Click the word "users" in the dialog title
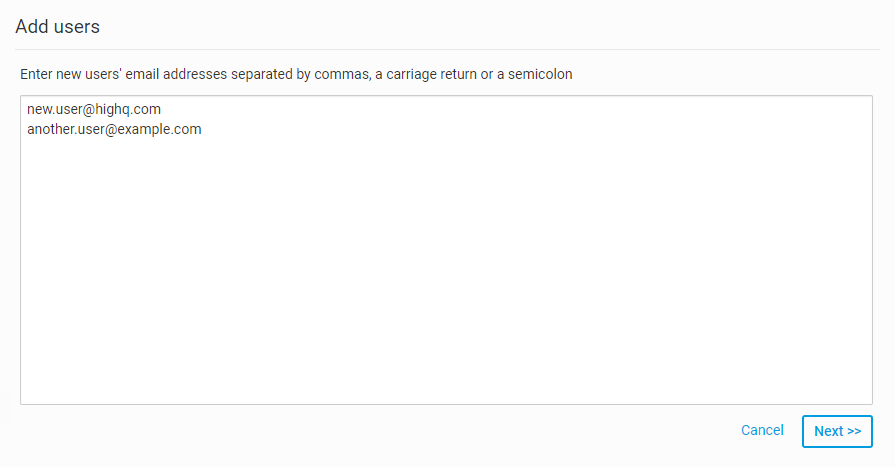Viewport: 895px width, 467px height. pyautogui.click(x=76, y=27)
